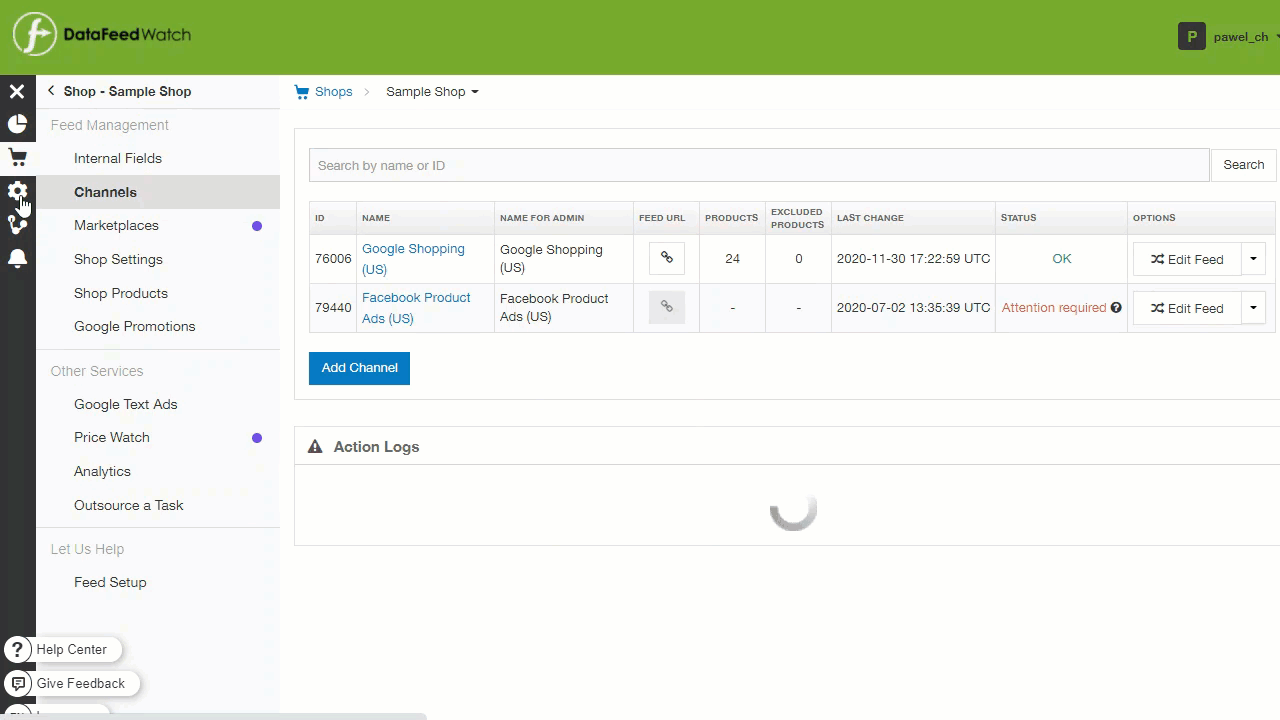Click the help icon beside Attention required
Image resolution: width=1280 pixels, height=720 pixels.
(x=1116, y=308)
